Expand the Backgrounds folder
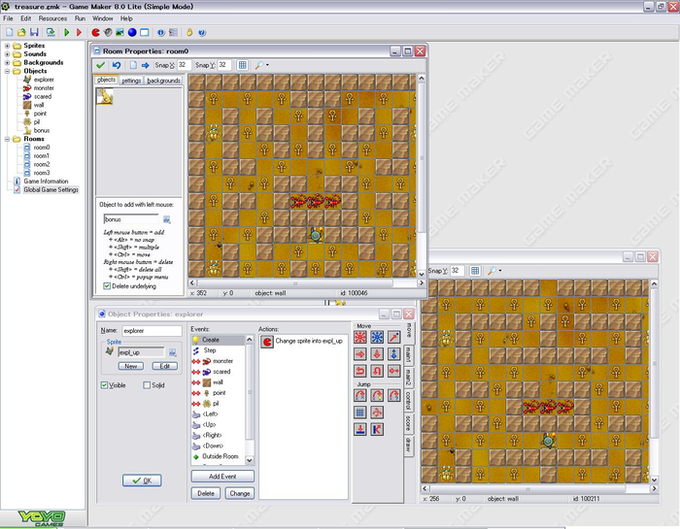The height and width of the screenshot is (529, 680). [x=7, y=62]
